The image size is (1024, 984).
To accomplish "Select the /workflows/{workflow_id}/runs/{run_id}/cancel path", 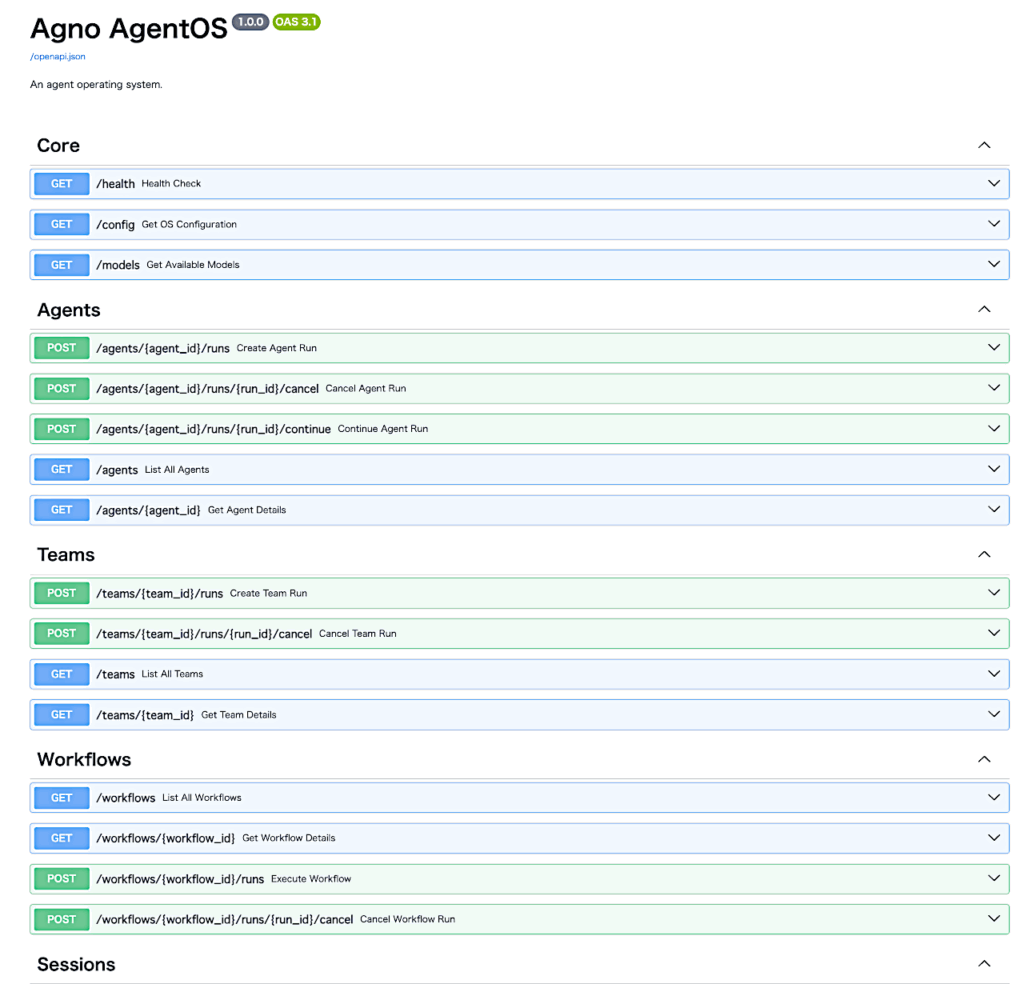I will (x=225, y=919).
